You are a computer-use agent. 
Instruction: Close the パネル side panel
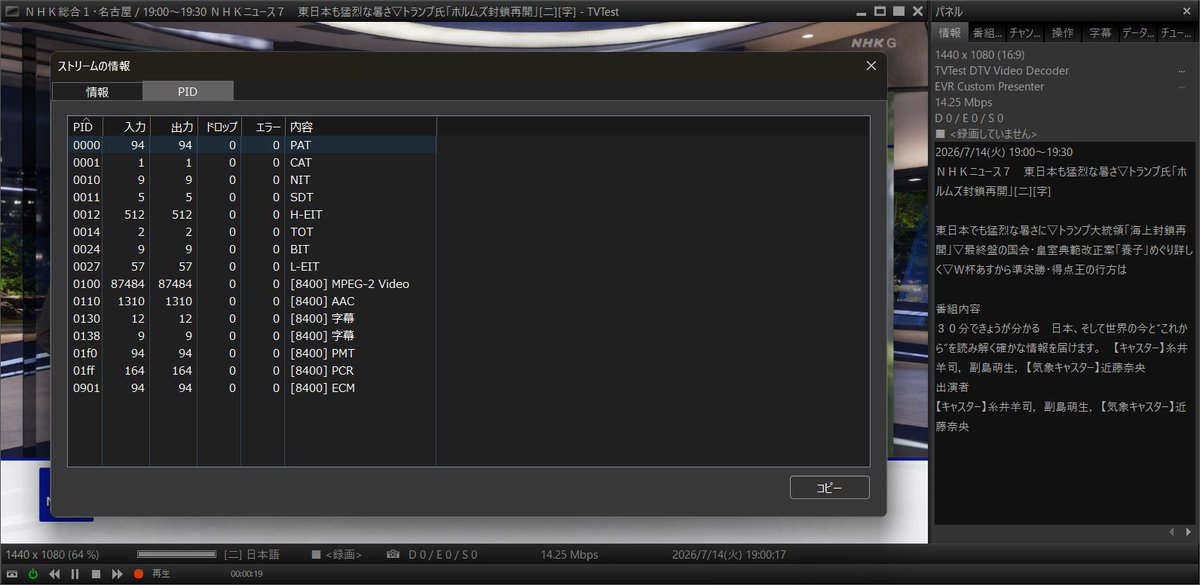(x=1186, y=10)
